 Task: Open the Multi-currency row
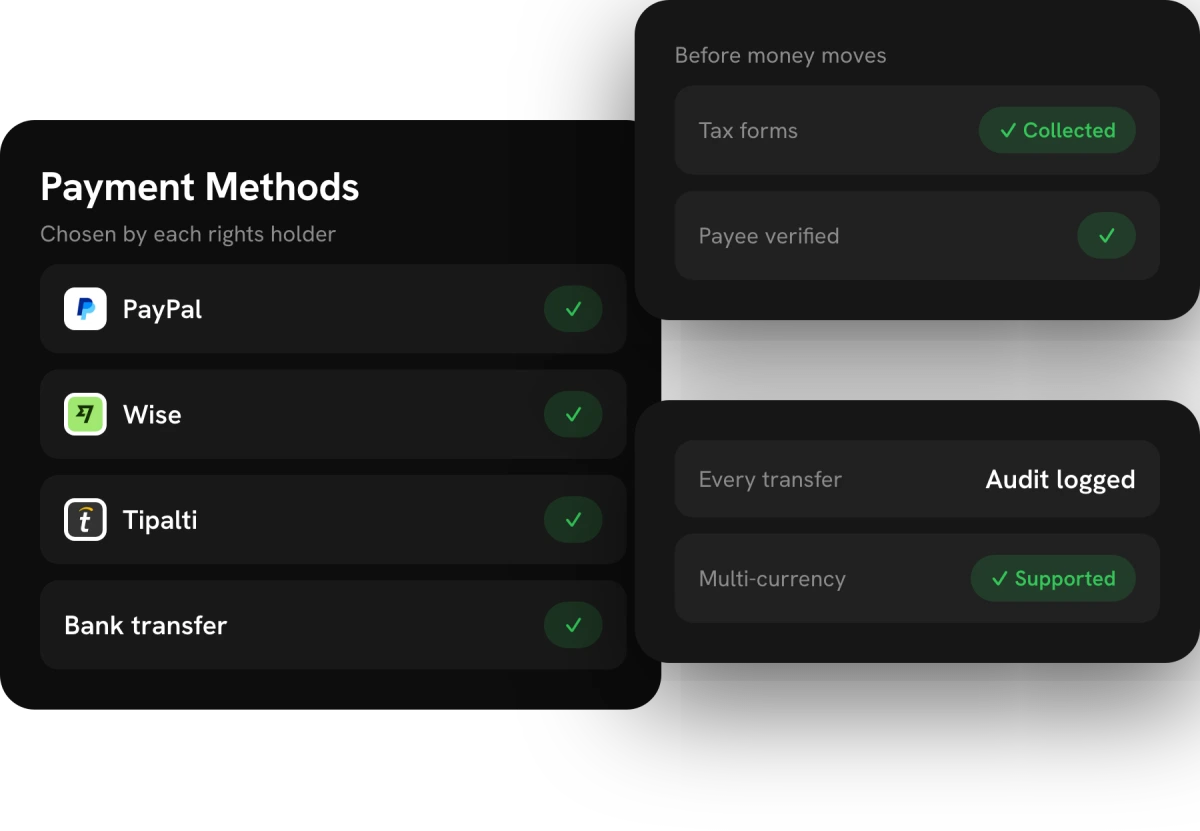coord(917,578)
